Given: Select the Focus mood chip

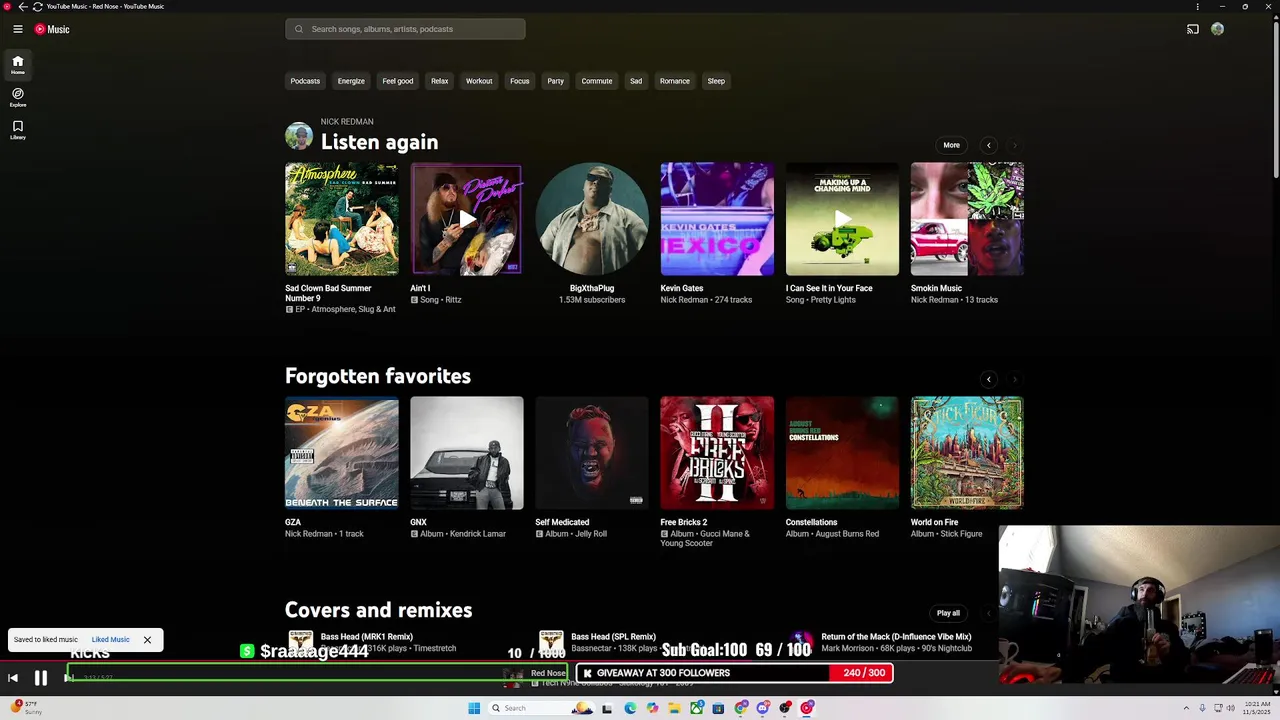Looking at the screenshot, I should click(520, 81).
